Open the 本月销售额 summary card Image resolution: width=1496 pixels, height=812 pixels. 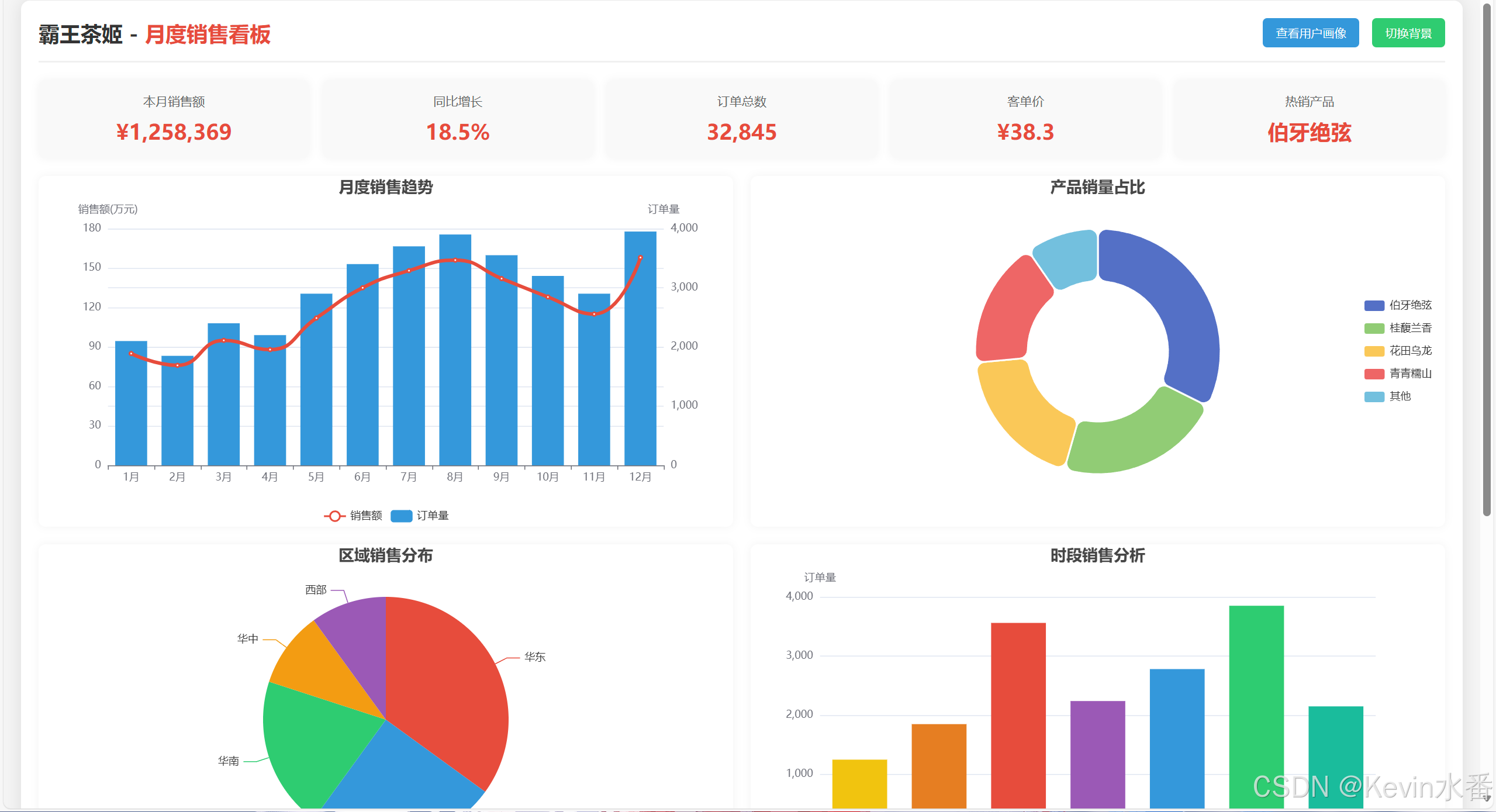pyautogui.click(x=174, y=119)
